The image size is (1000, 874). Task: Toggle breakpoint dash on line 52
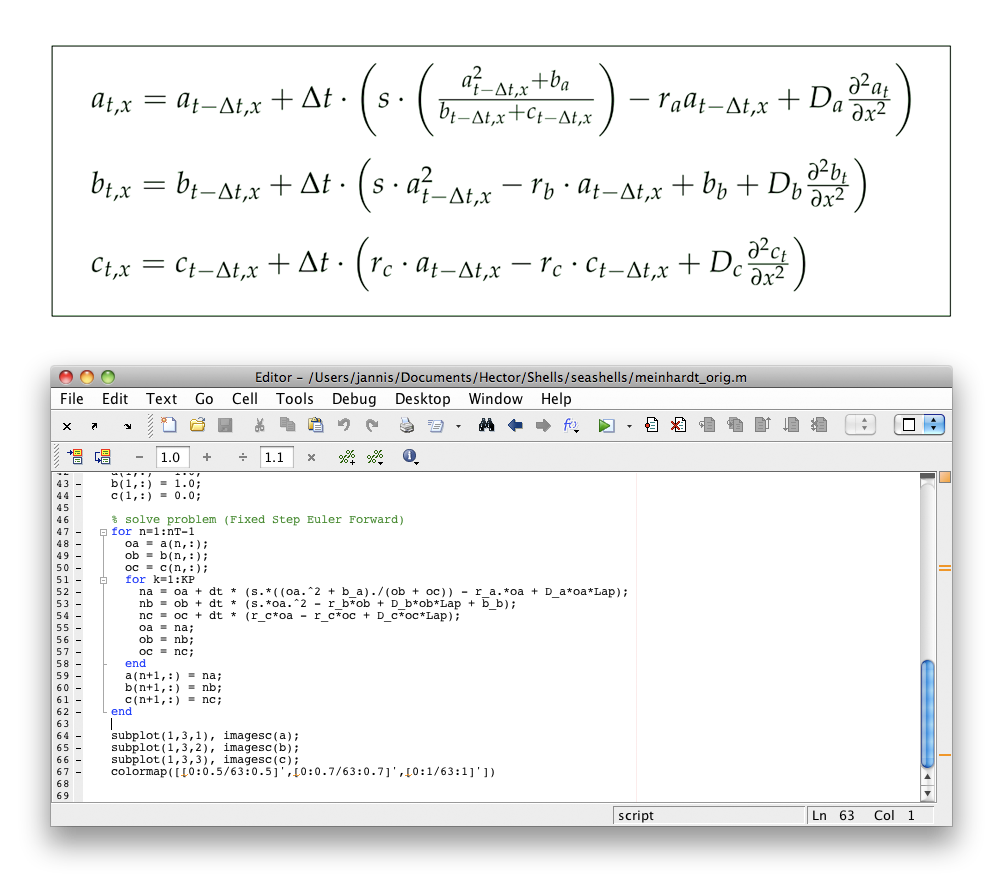pyautogui.click(x=79, y=592)
